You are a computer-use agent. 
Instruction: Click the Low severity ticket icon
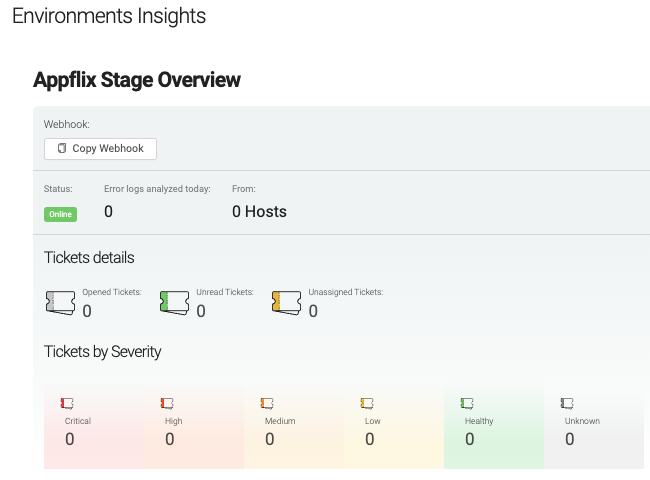tap(368, 403)
